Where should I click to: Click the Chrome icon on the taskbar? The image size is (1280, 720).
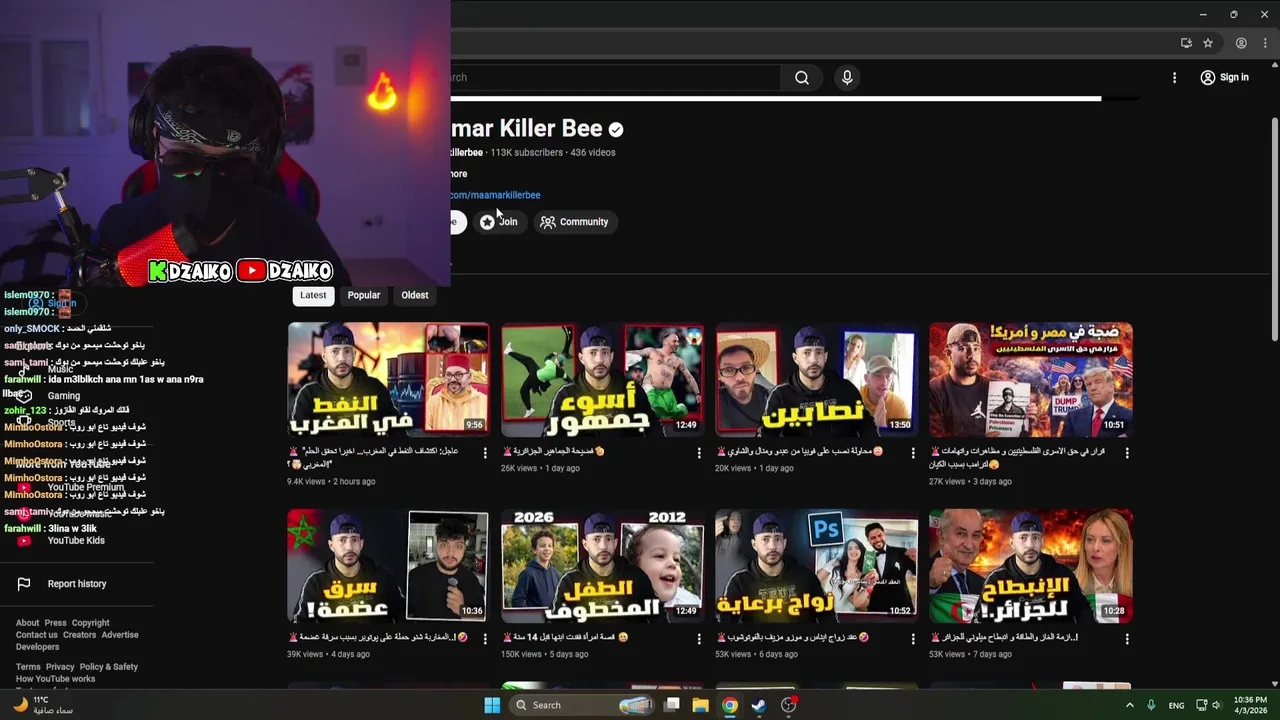730,705
